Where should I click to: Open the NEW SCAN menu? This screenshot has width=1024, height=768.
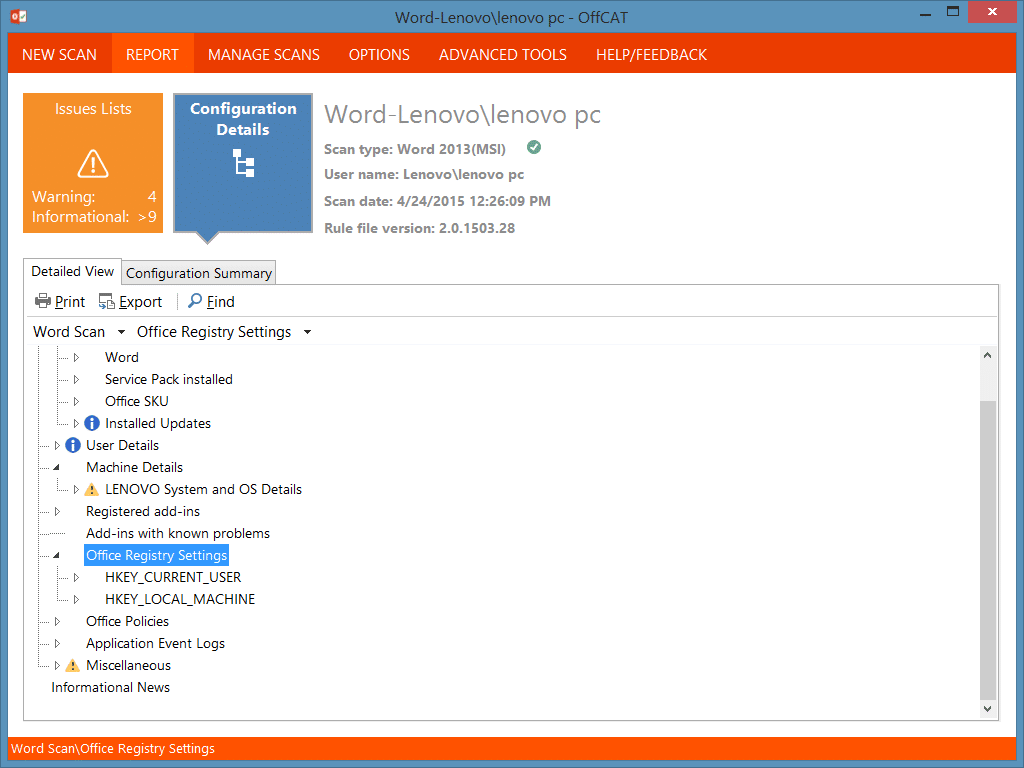coord(59,55)
